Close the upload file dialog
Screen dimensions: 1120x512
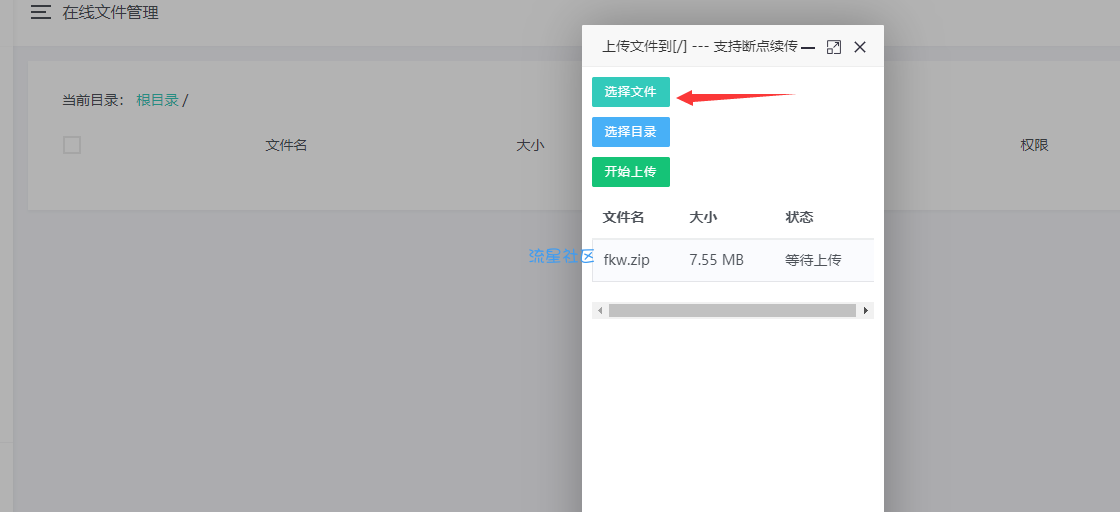860,47
